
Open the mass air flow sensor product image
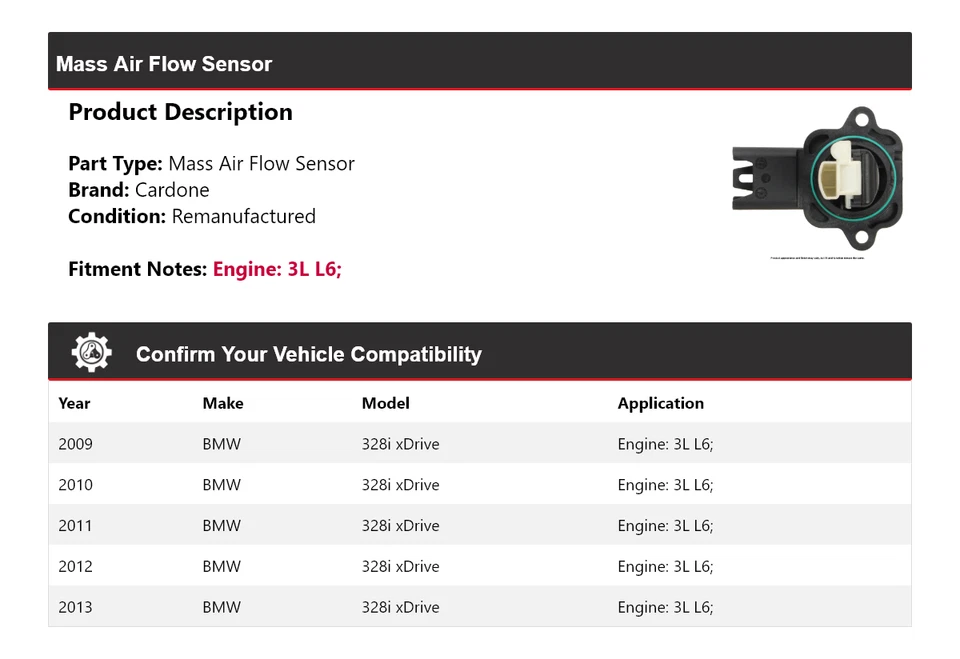tap(817, 178)
